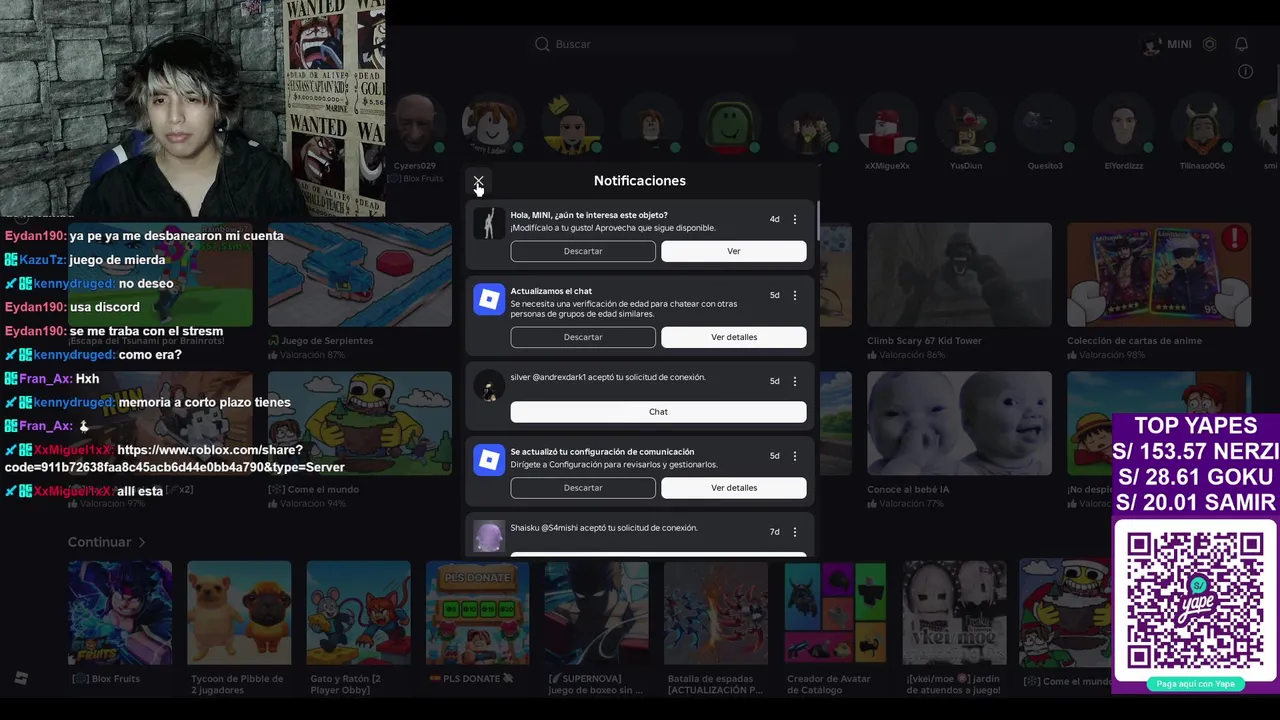Open options menu for the MINI object notification

point(795,220)
